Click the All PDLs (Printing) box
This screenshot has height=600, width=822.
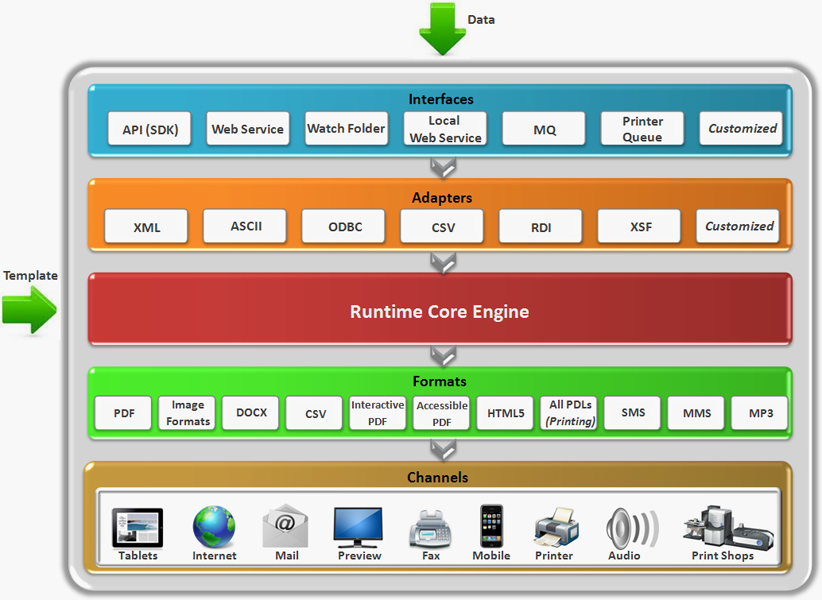point(569,413)
